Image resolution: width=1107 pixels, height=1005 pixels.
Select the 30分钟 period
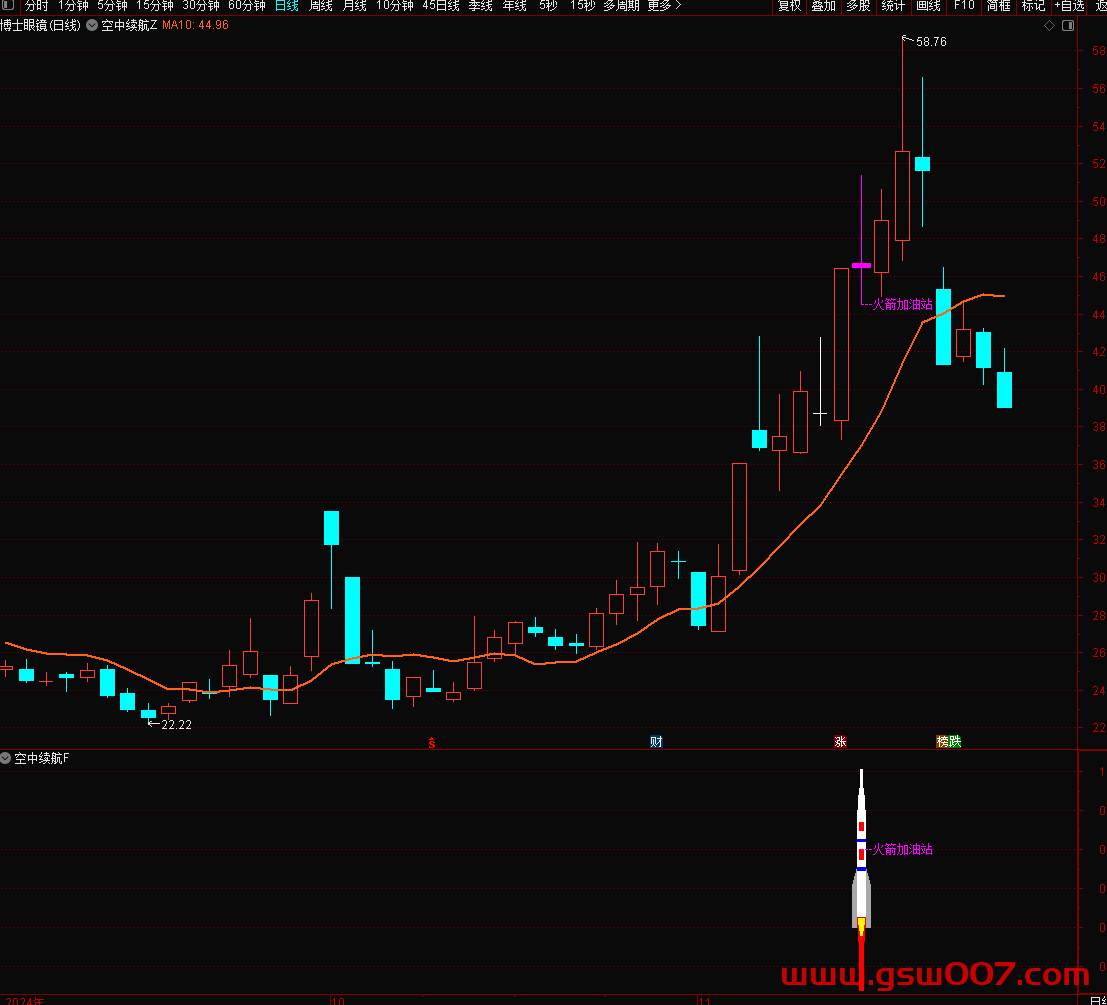point(201,6)
